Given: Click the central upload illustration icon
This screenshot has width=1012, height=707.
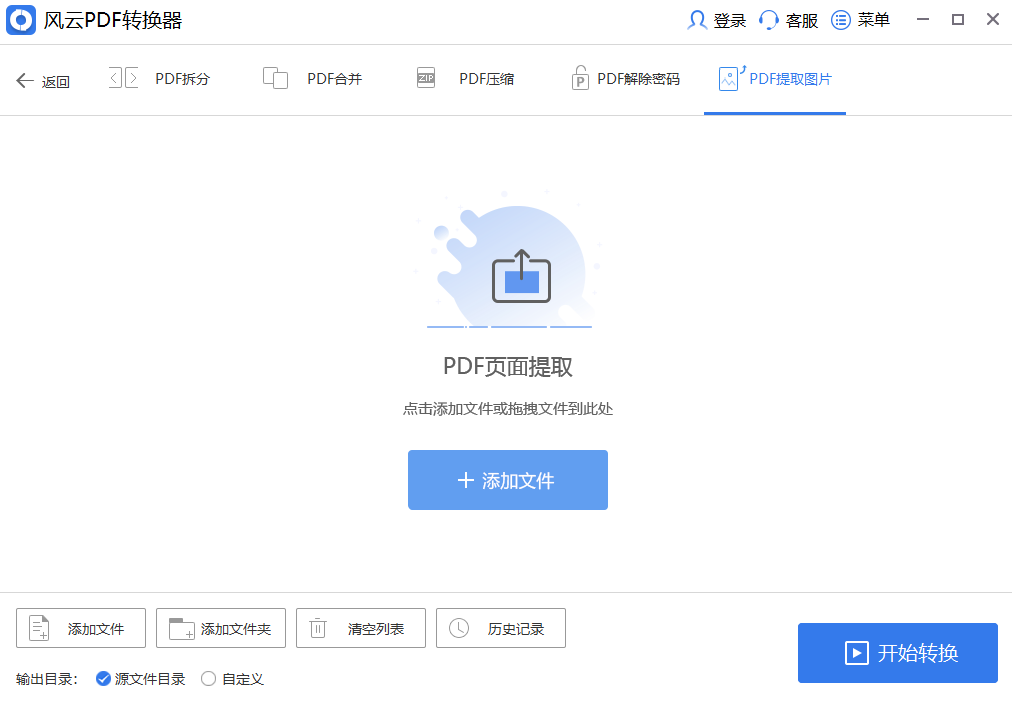Looking at the screenshot, I should [x=521, y=277].
